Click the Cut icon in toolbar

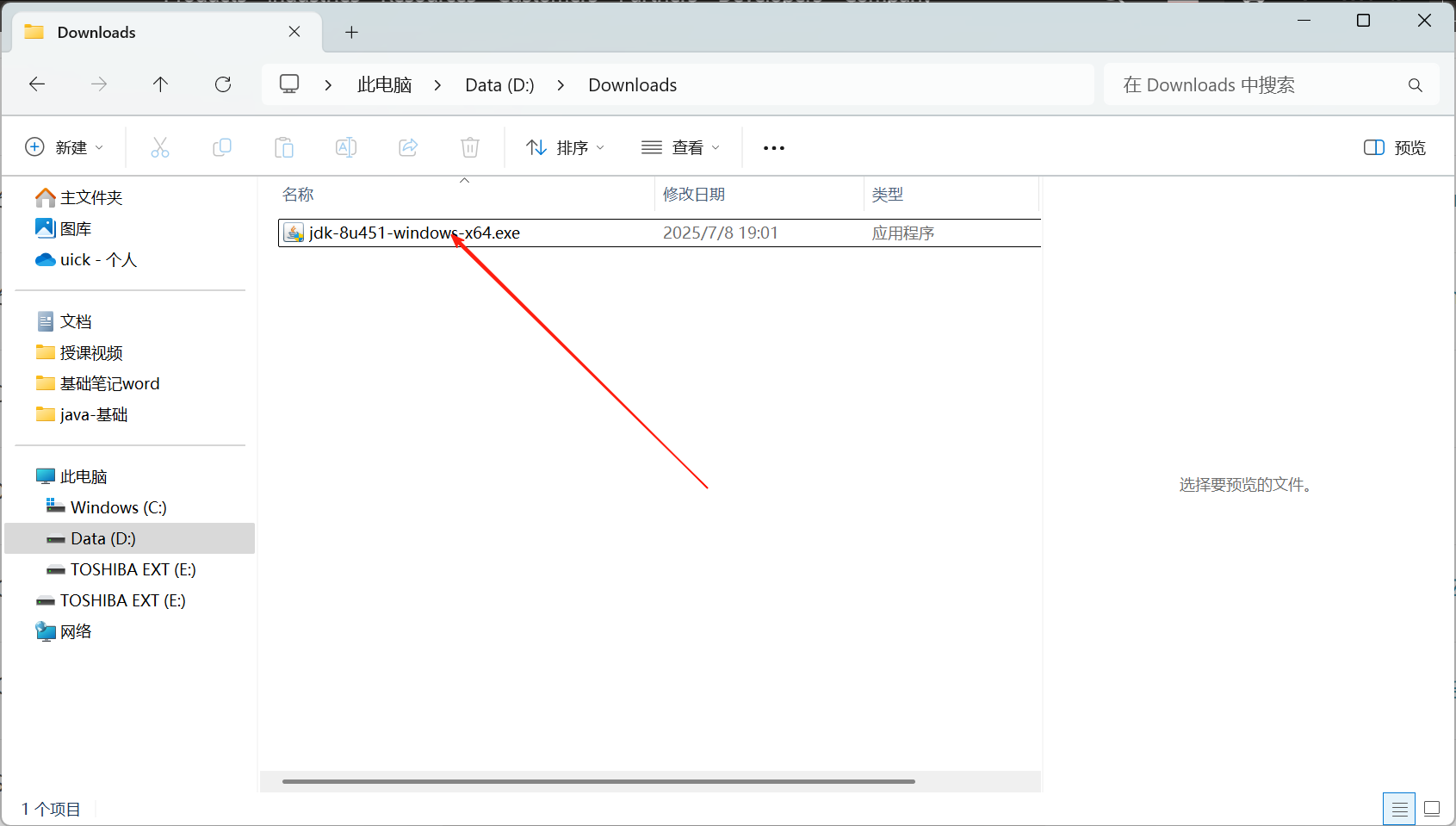pos(160,146)
